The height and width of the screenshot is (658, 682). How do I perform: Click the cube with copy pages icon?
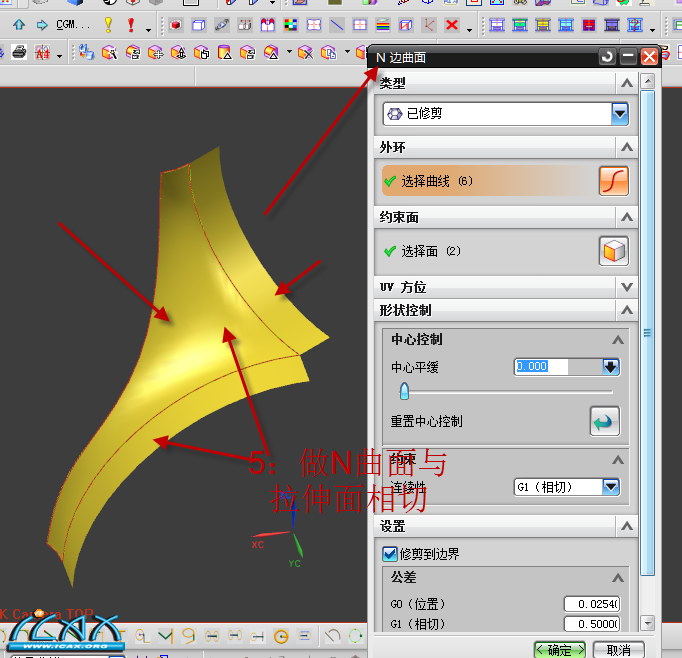click(328, 53)
